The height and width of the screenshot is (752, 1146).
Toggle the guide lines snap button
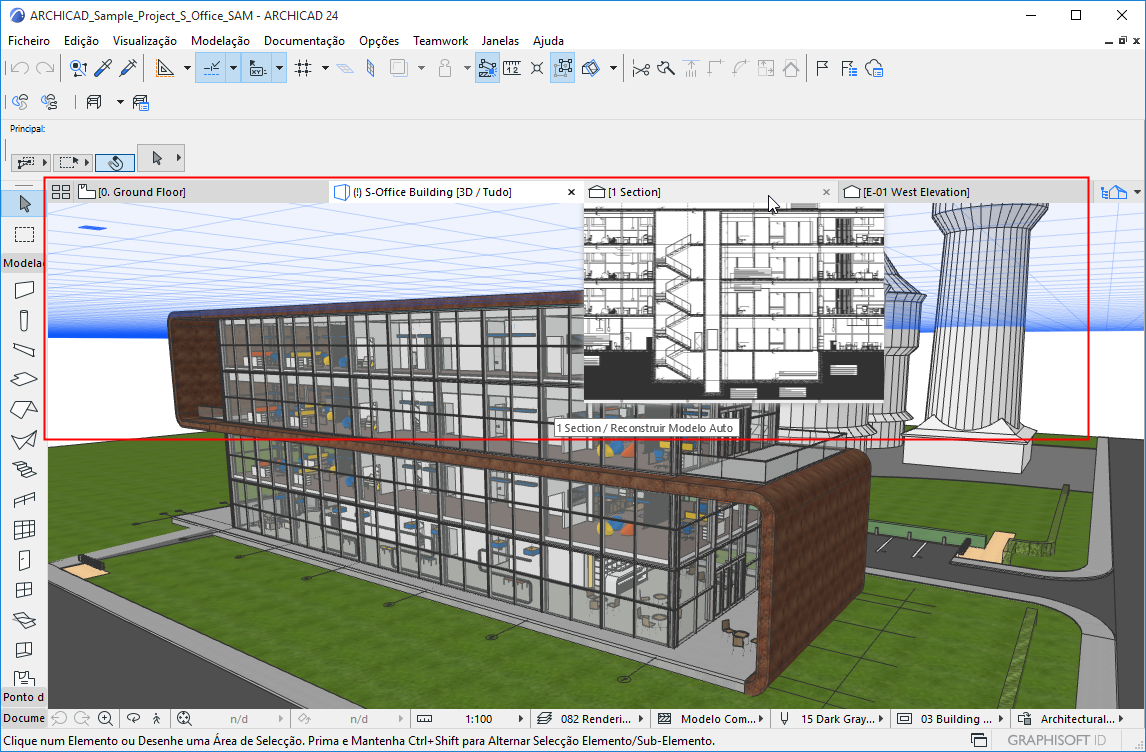tap(212, 68)
